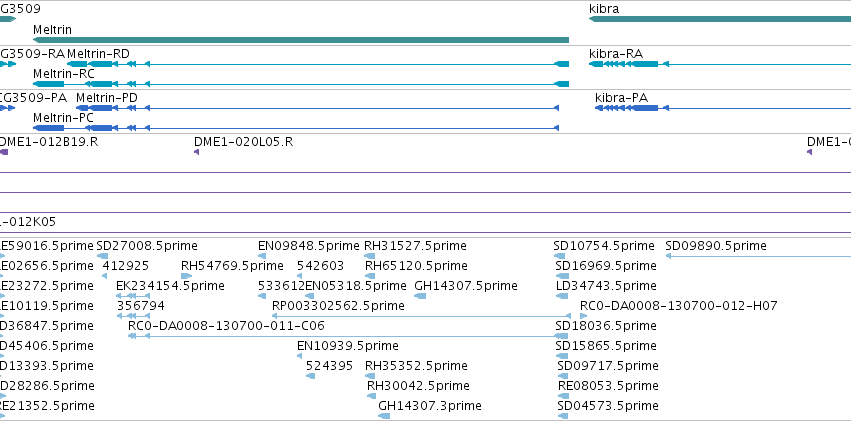Select the SD09890.5prime EST arrow
Image resolution: width=851 pixels, height=421 pixels.
pos(758,256)
